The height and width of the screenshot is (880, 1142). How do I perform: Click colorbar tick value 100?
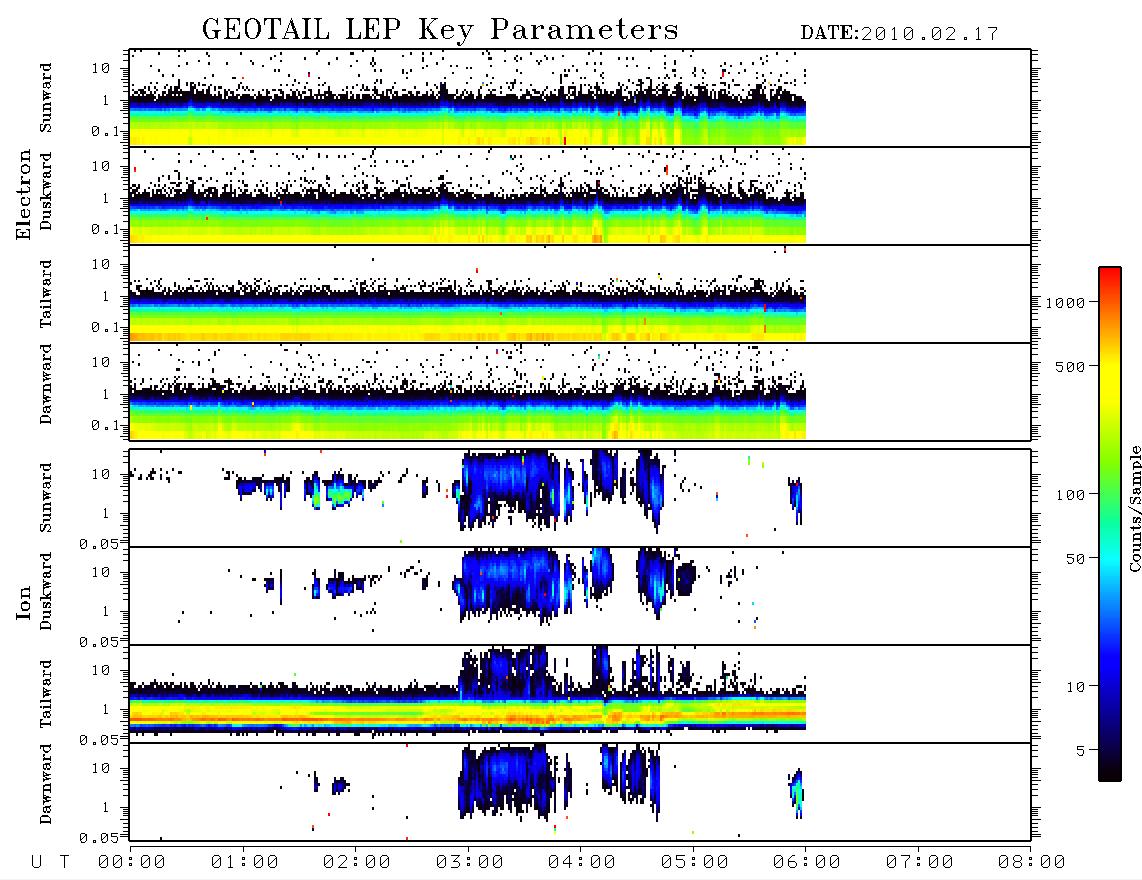click(x=1070, y=495)
